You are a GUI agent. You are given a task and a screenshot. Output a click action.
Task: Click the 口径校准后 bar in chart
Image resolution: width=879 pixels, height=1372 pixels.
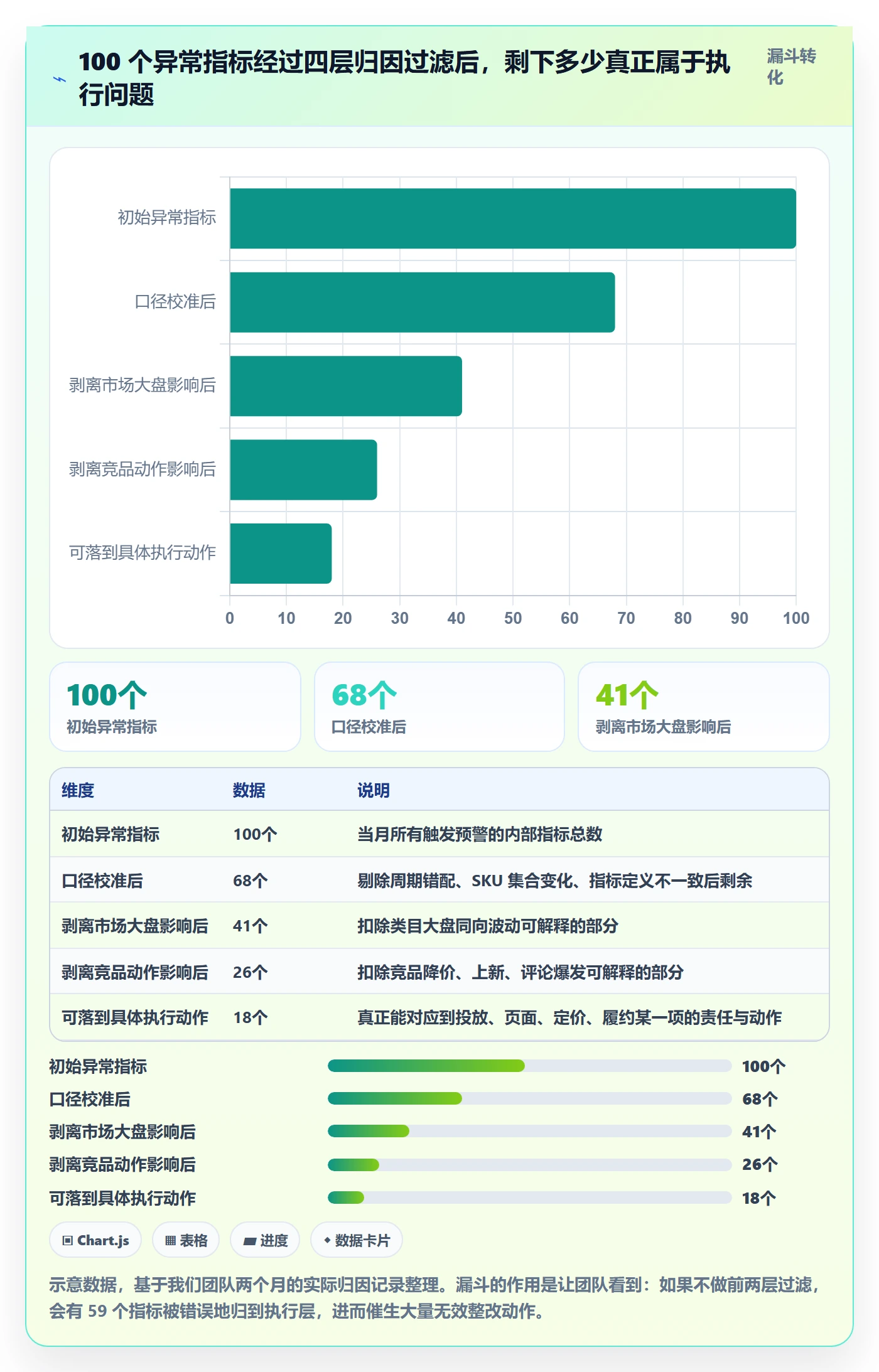coord(422,302)
